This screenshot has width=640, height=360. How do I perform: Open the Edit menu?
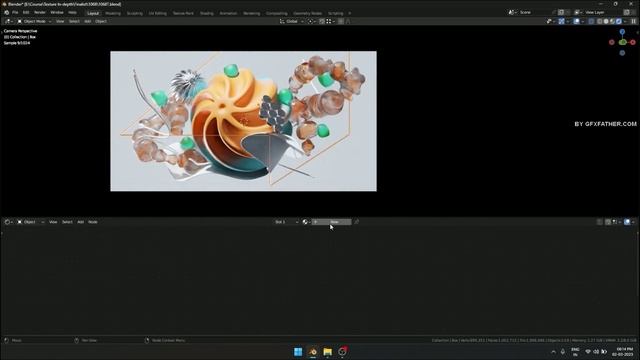point(26,13)
